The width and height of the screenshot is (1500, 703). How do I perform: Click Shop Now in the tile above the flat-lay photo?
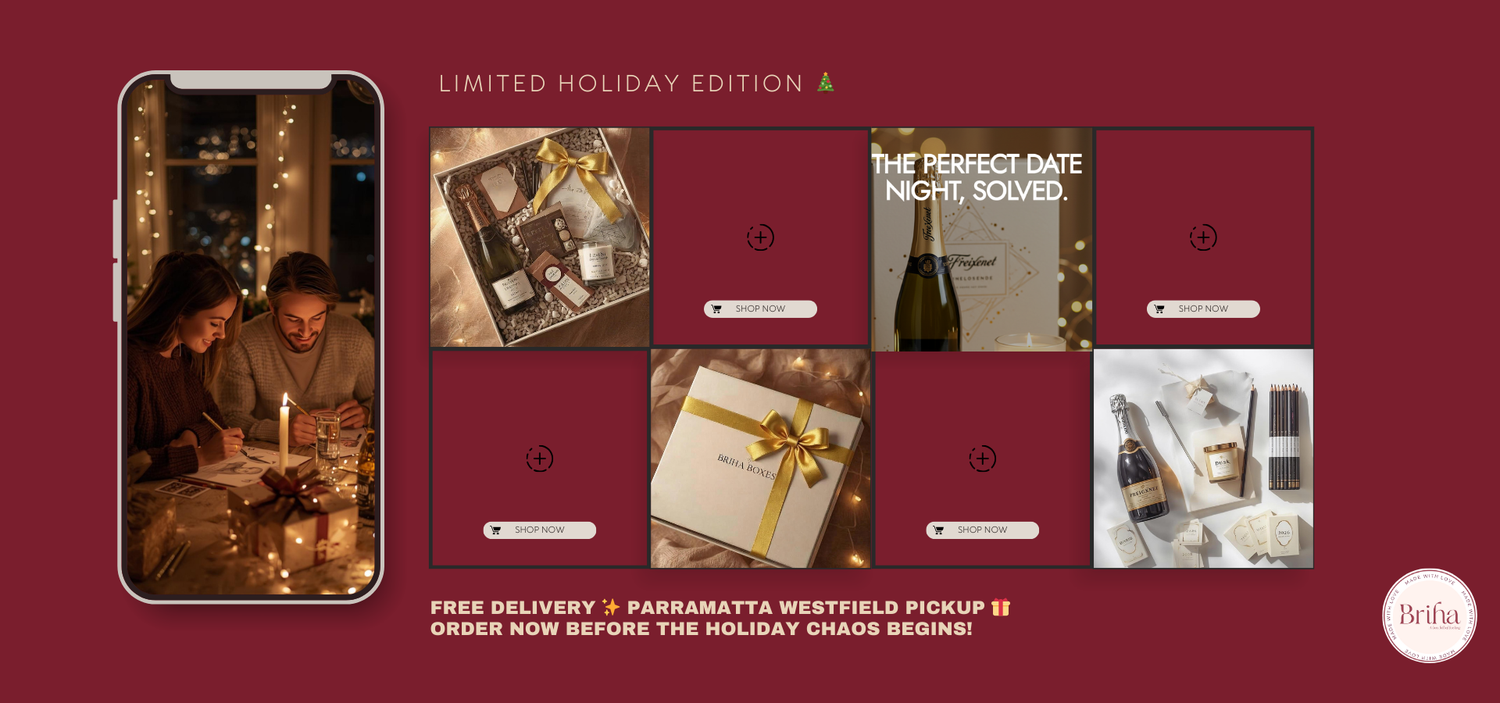(1203, 309)
